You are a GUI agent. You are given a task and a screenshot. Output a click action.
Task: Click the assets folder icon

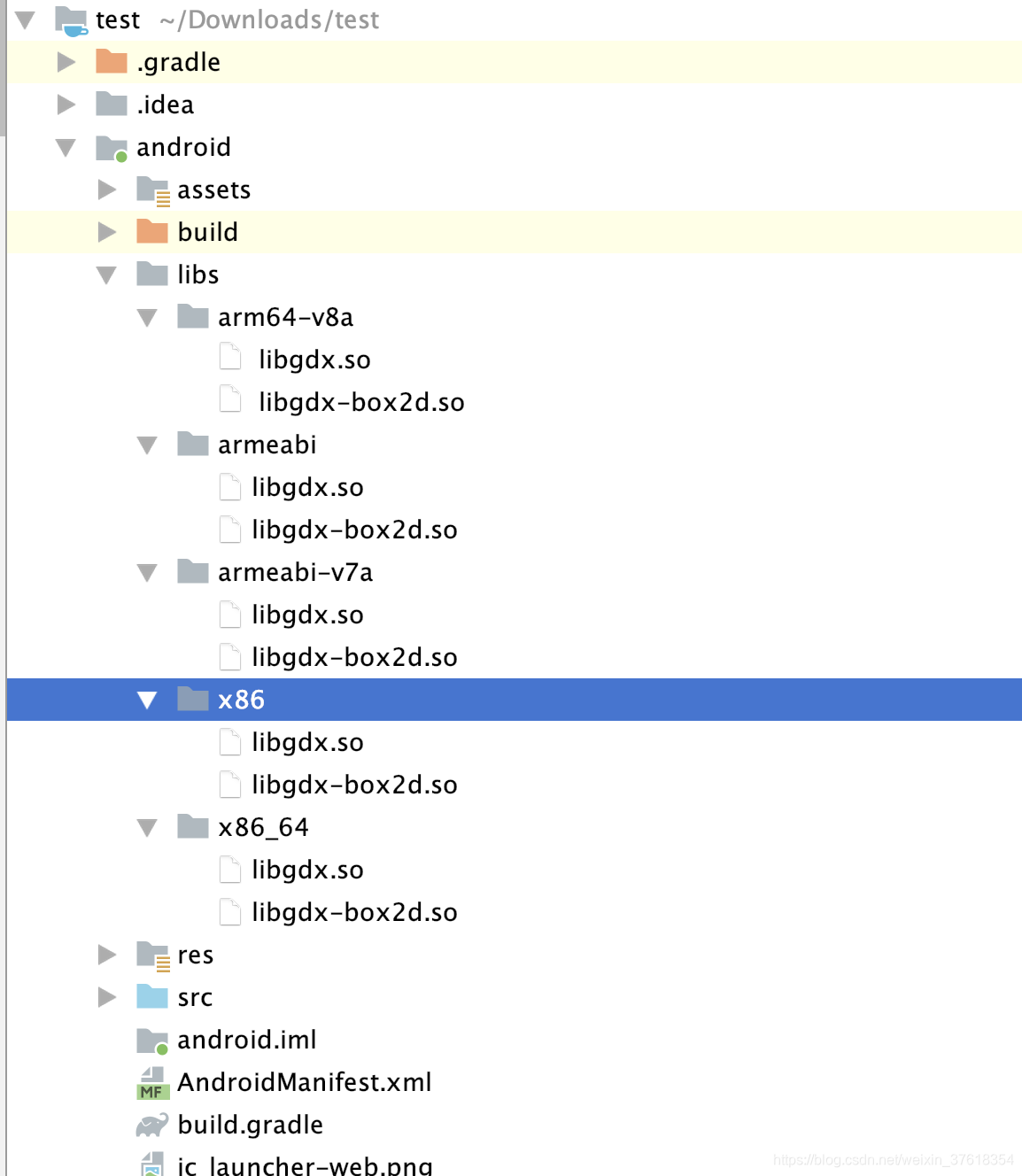151,189
